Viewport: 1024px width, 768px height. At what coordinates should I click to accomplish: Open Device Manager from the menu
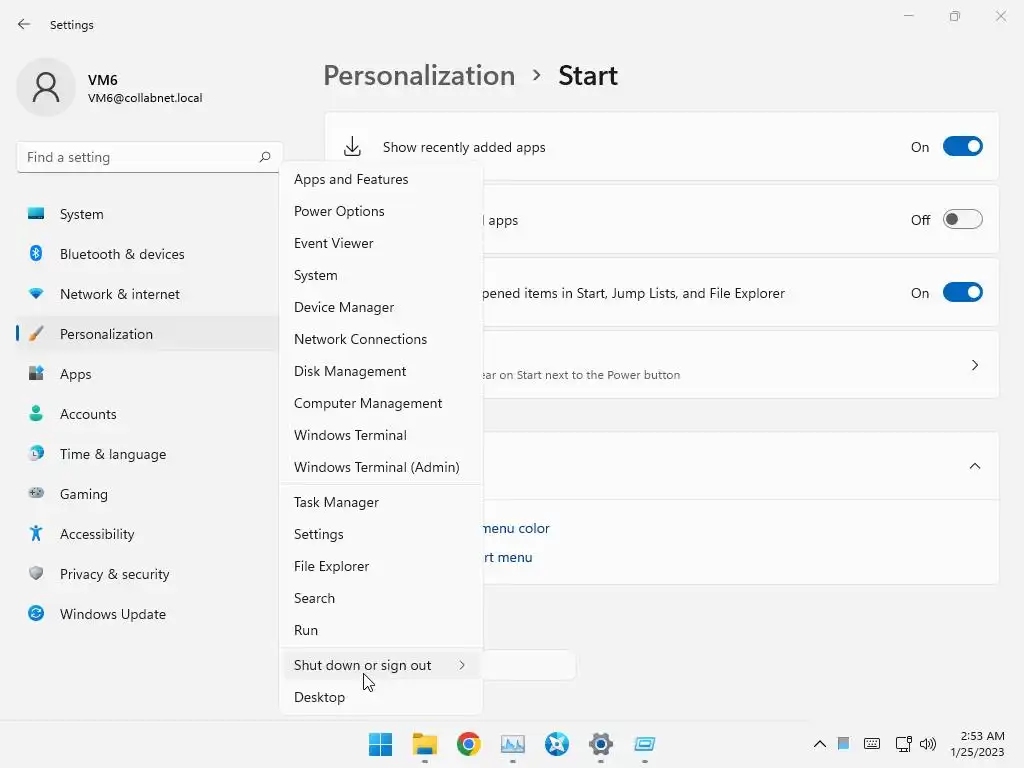coord(381,307)
